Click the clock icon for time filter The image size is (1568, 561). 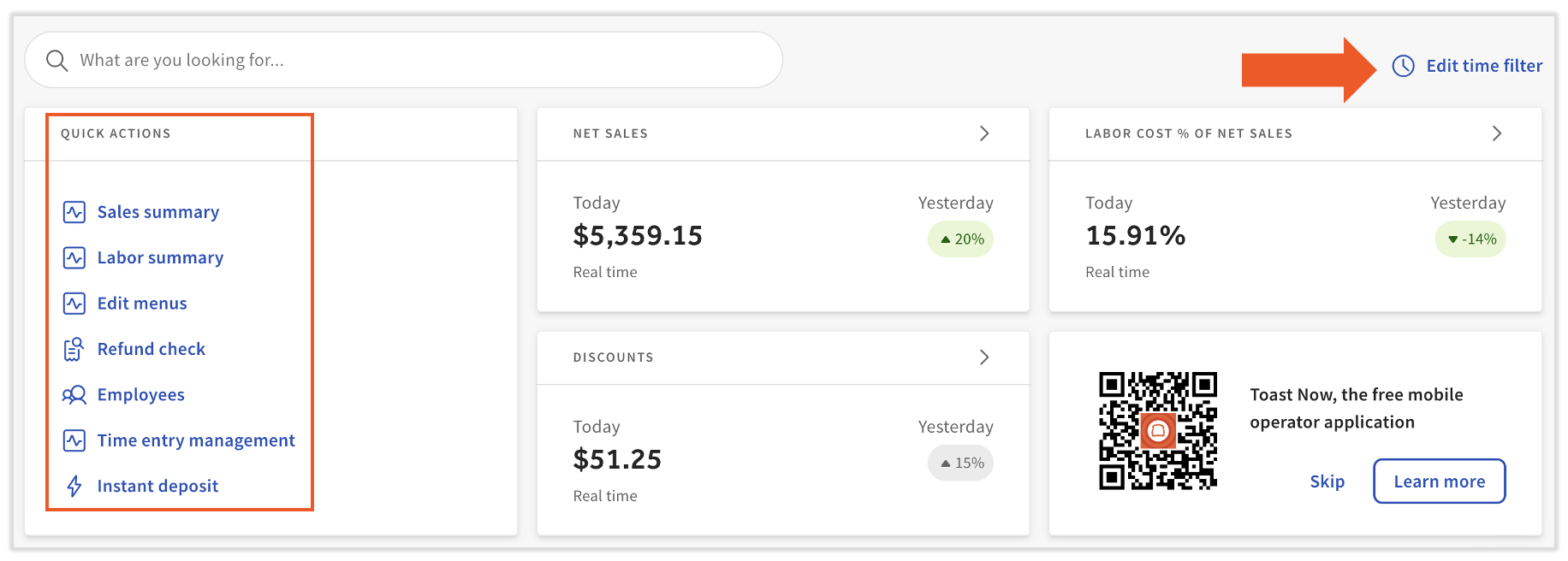click(1403, 66)
